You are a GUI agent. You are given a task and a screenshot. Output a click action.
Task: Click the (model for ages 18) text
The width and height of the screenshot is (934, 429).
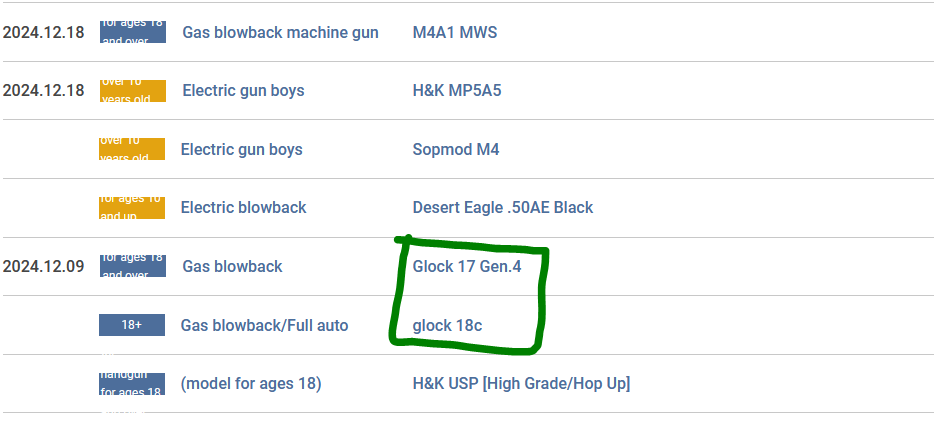click(250, 384)
